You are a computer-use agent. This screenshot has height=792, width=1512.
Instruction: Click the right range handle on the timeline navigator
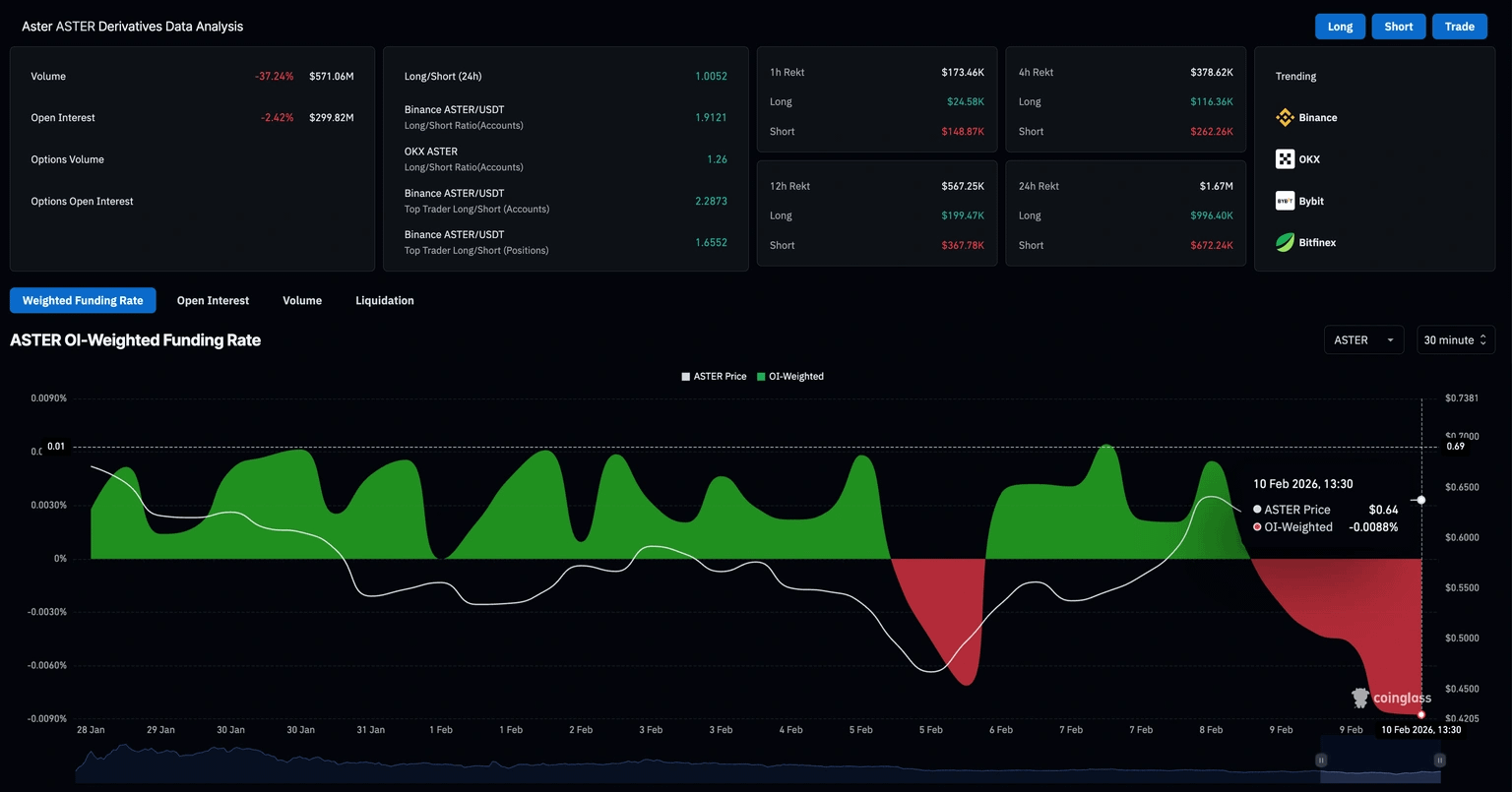tap(1439, 760)
